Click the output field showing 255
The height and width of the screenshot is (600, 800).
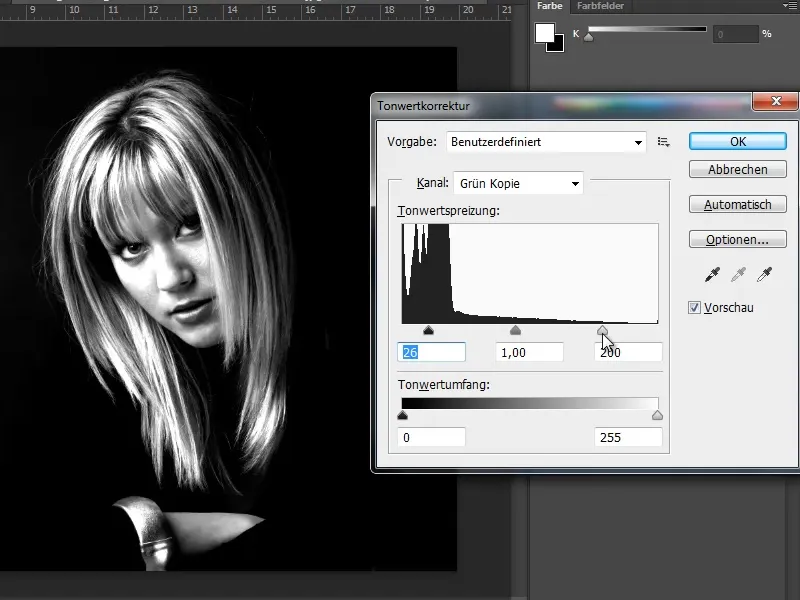(628, 437)
